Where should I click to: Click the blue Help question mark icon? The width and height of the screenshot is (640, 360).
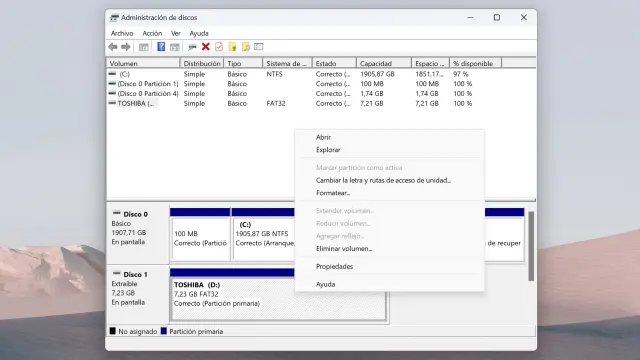tap(161, 47)
